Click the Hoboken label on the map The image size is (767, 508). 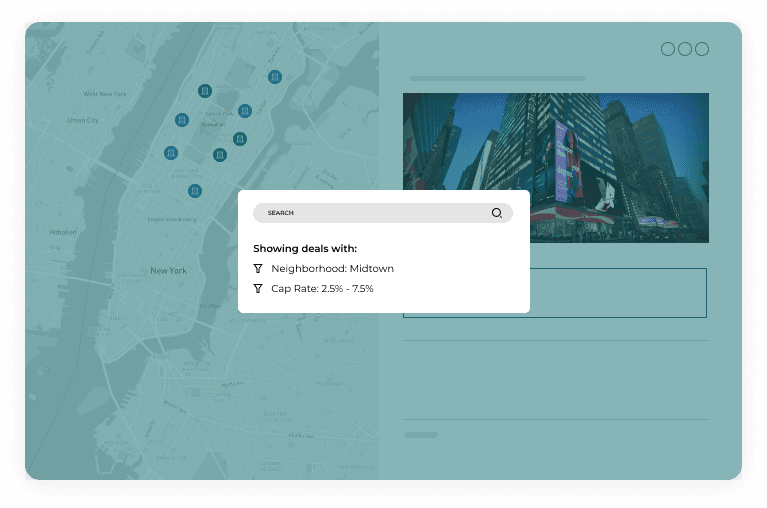click(x=63, y=232)
